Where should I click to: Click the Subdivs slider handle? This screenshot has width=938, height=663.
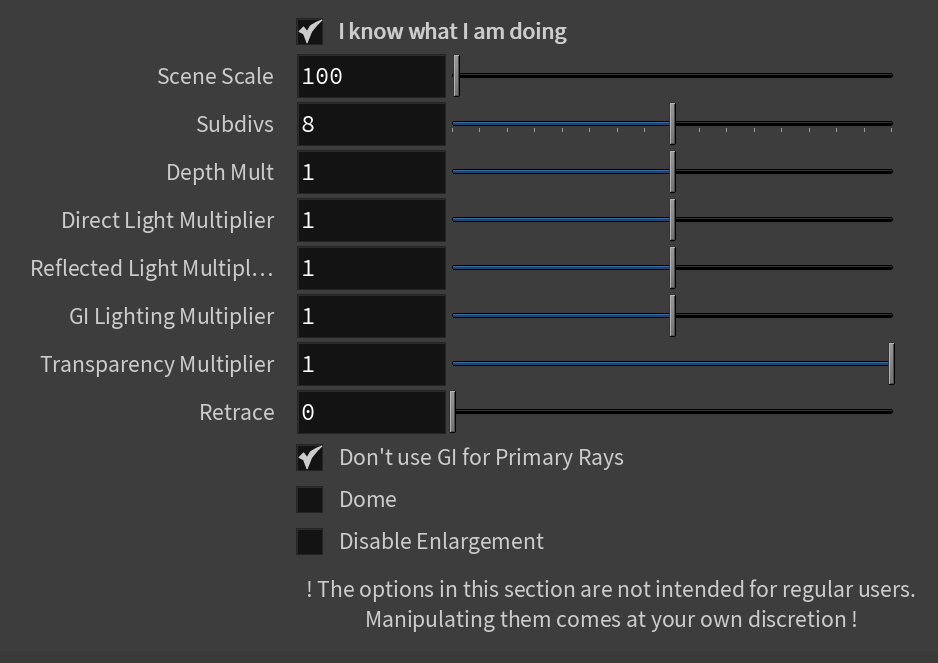click(673, 123)
